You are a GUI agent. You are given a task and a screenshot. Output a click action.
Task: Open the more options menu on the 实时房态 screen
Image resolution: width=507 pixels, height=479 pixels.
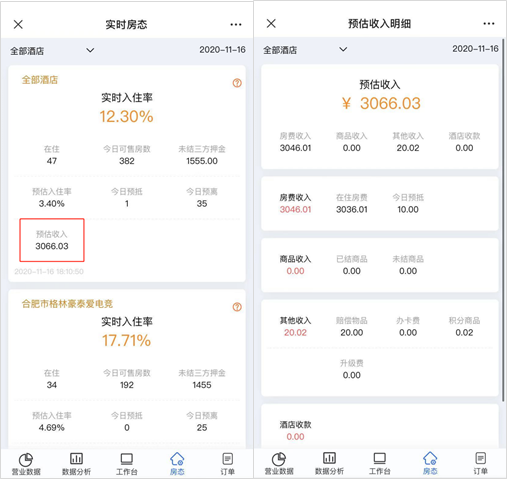point(236,24)
